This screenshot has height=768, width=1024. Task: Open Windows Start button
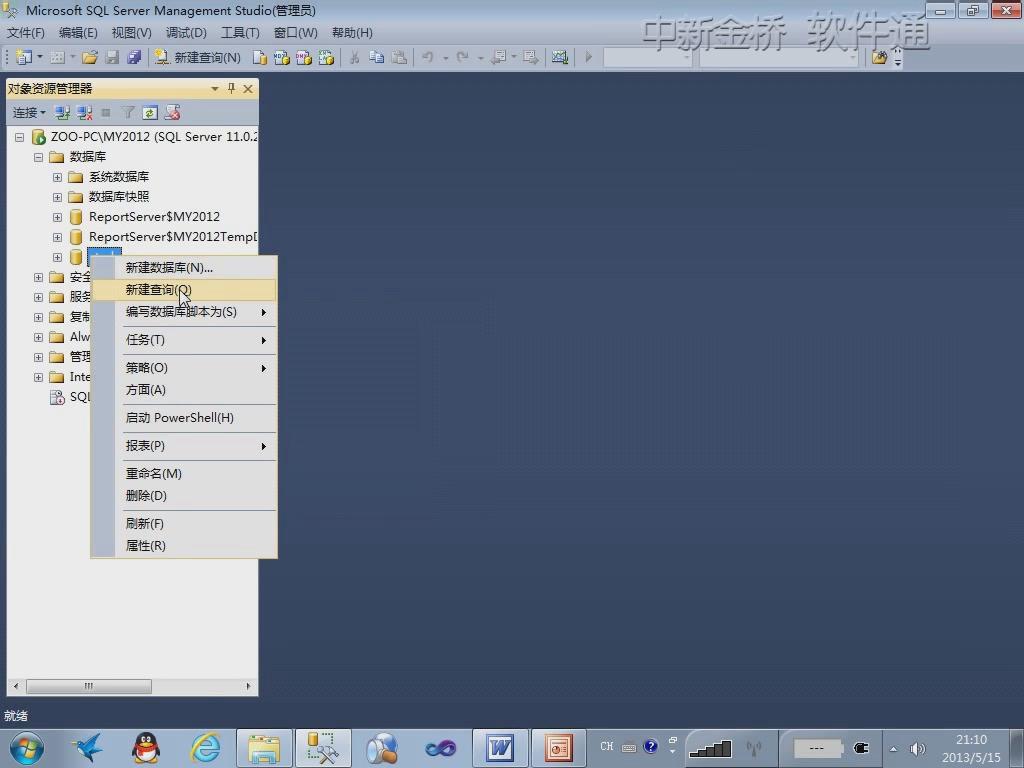pos(26,748)
